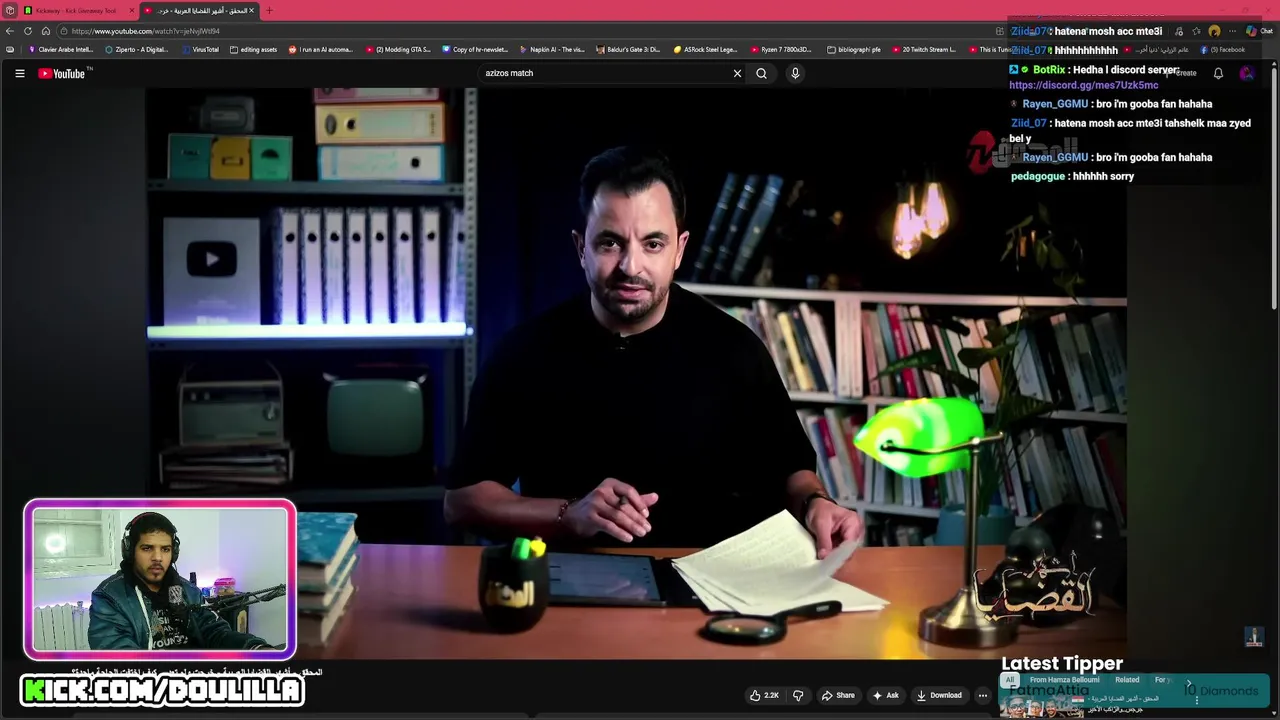The height and width of the screenshot is (720, 1280).
Task: Switch to the Kickaway Kick Giveaway Tool tab
Action: (76, 10)
